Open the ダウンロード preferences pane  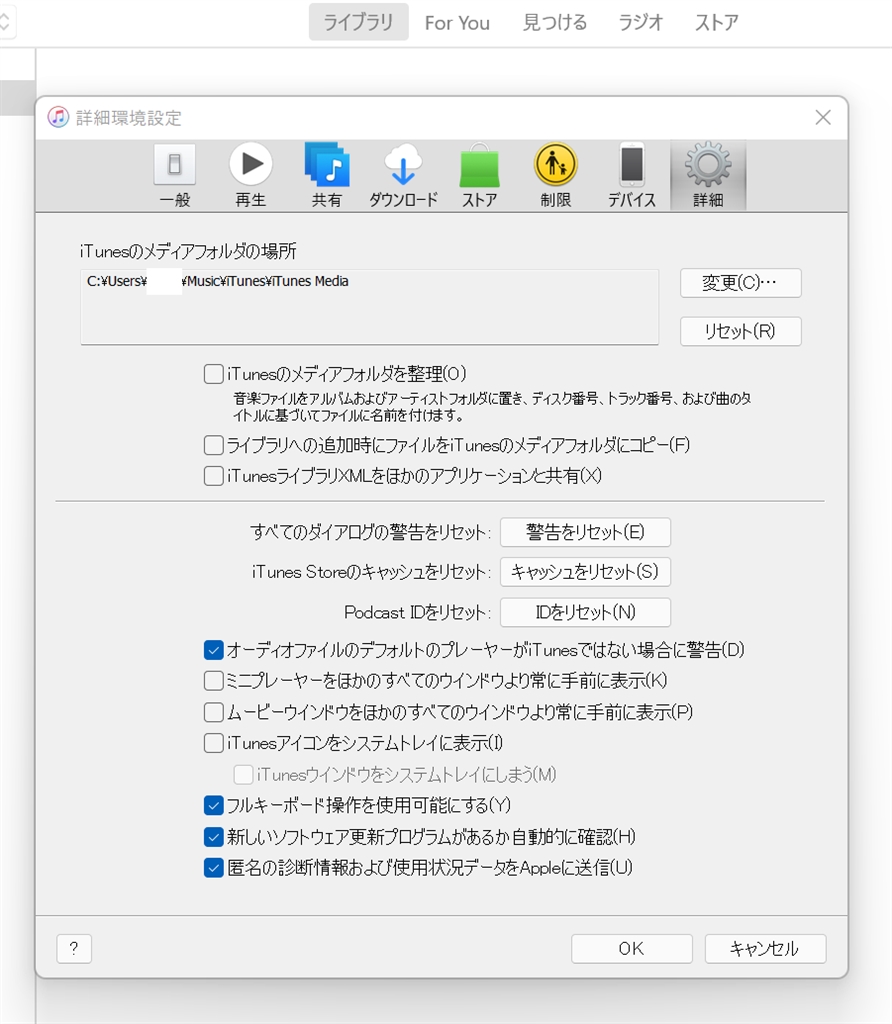tap(403, 176)
